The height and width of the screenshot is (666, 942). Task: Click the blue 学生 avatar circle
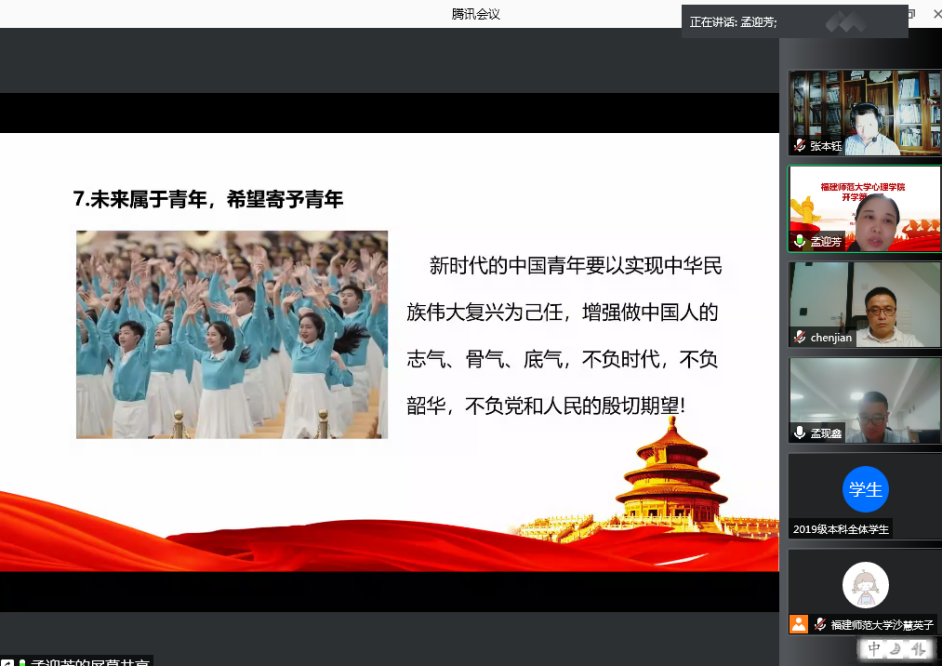(865, 489)
